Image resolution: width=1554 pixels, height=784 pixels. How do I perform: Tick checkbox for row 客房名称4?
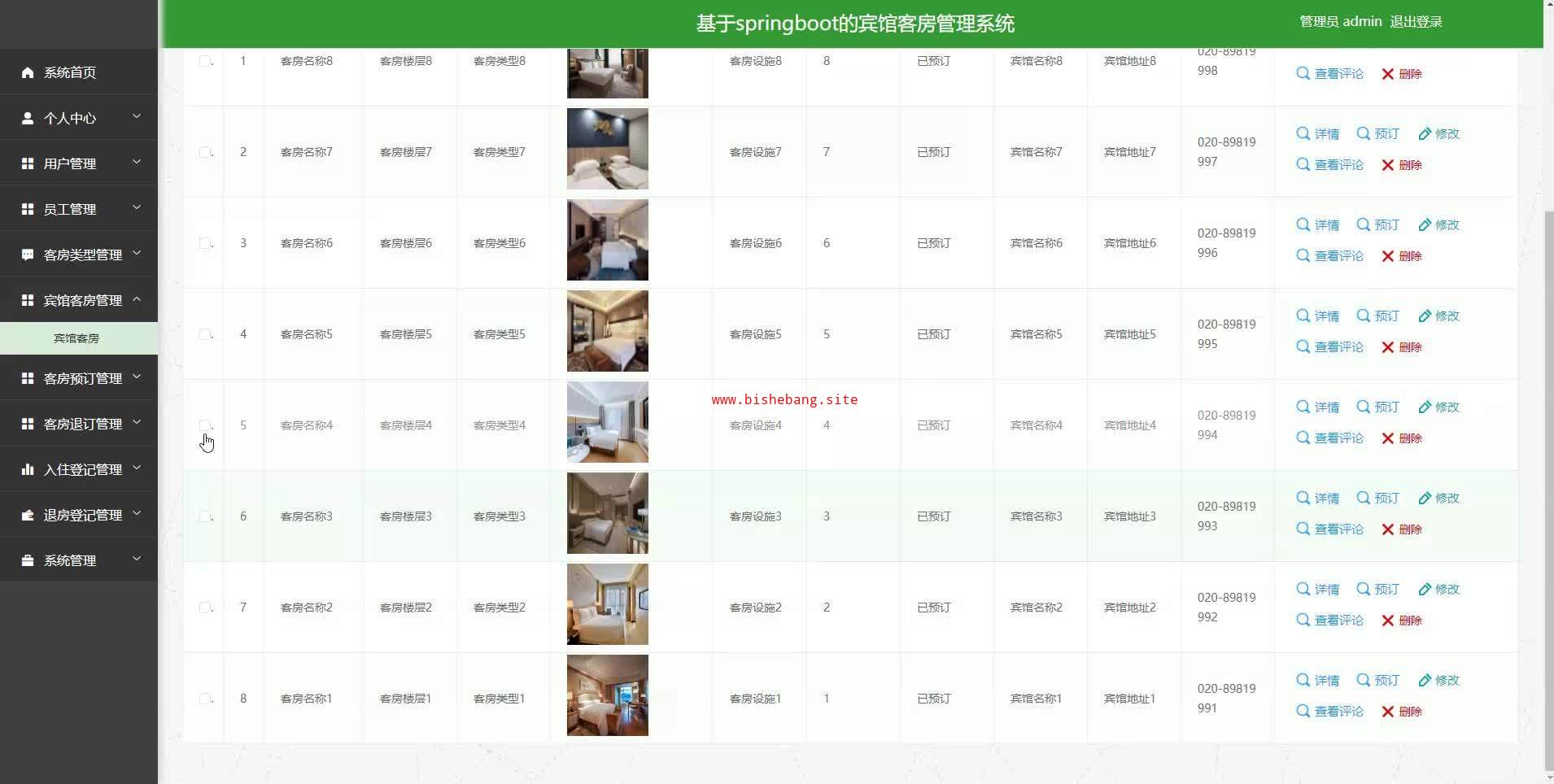[x=205, y=425]
